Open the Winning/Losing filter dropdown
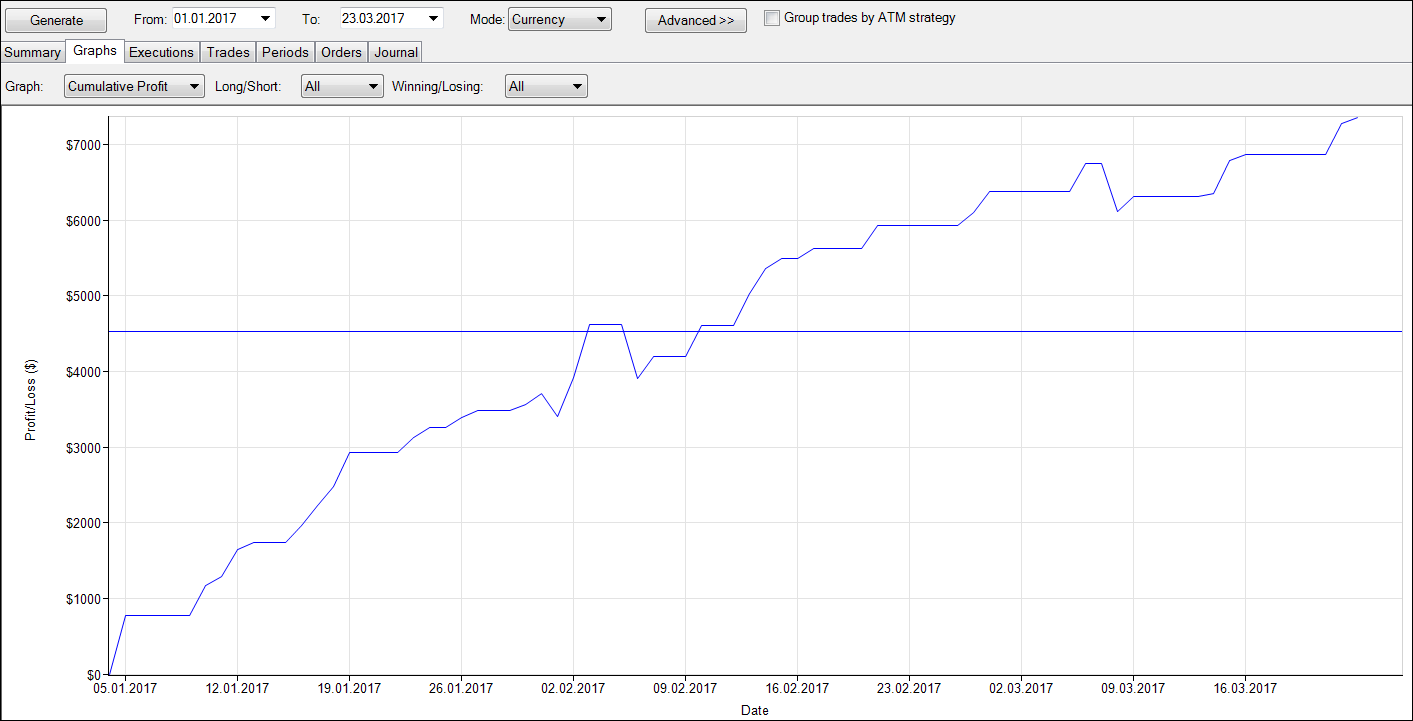The image size is (1413, 721). [577, 87]
